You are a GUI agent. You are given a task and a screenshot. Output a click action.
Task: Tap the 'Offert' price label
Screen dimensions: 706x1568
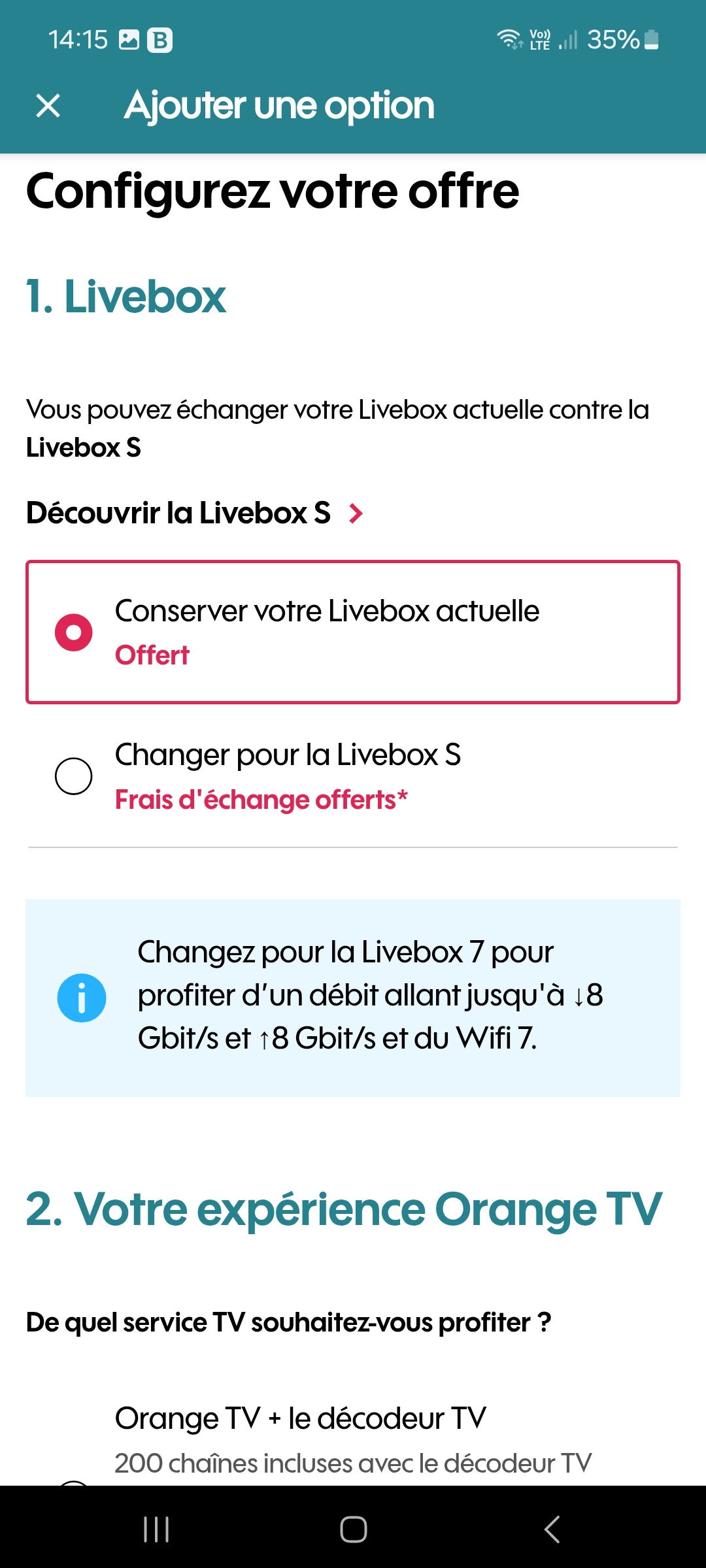point(152,655)
